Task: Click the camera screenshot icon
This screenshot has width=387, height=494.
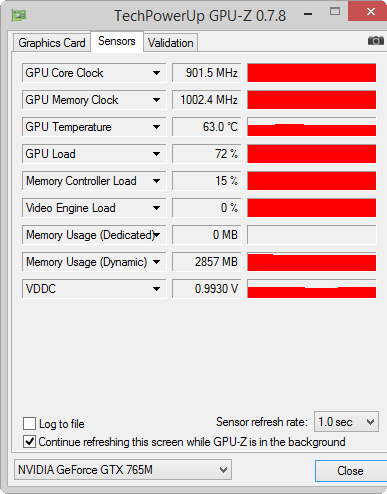Action: 375,41
